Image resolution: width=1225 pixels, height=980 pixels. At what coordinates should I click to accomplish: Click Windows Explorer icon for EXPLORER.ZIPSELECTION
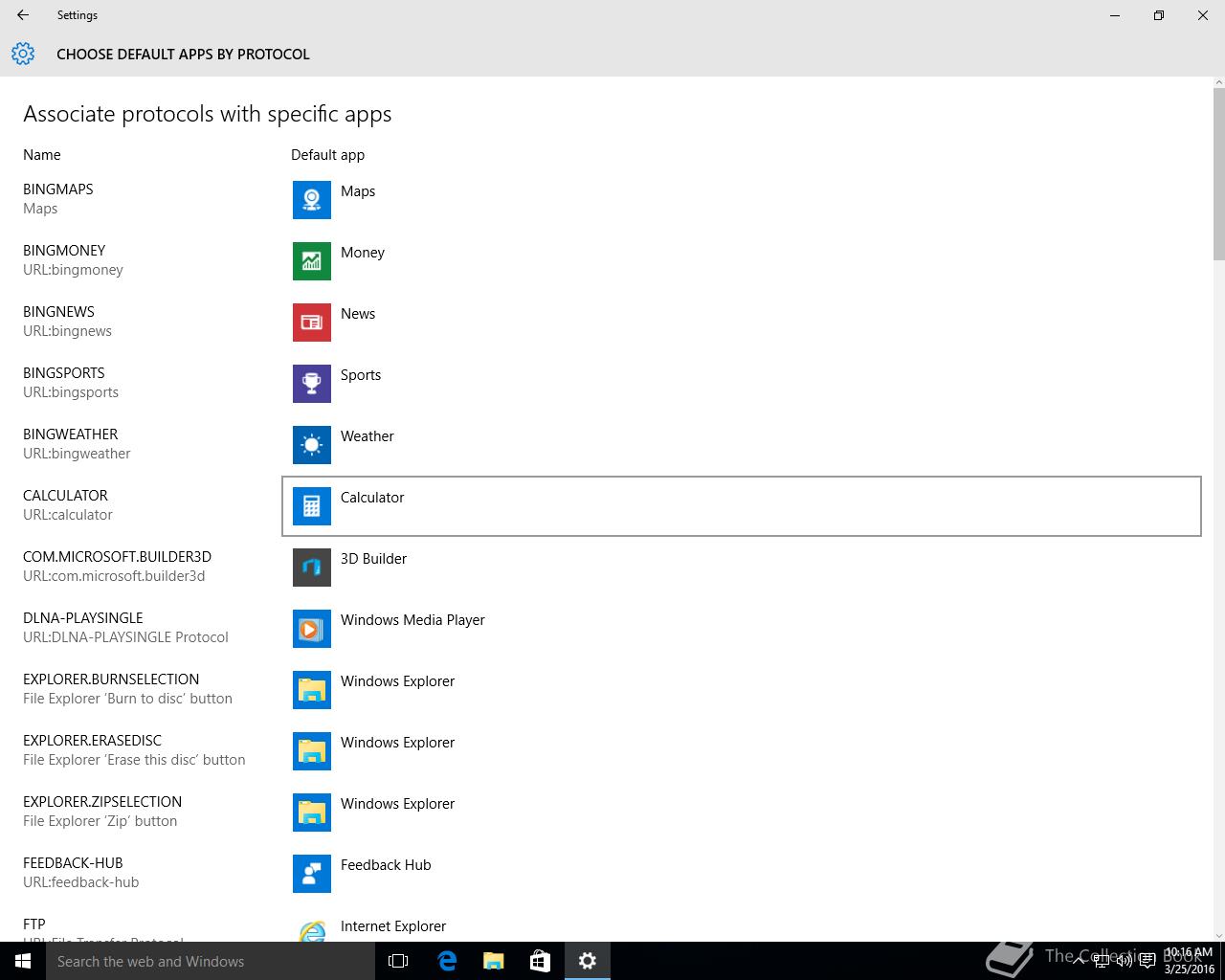(x=312, y=813)
